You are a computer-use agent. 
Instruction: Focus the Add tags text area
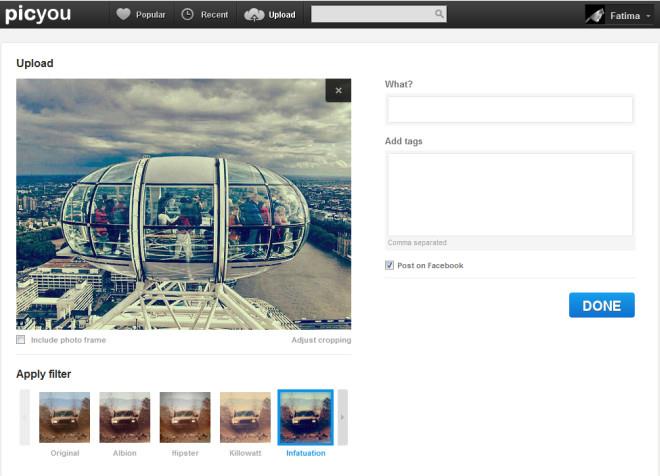[510, 193]
